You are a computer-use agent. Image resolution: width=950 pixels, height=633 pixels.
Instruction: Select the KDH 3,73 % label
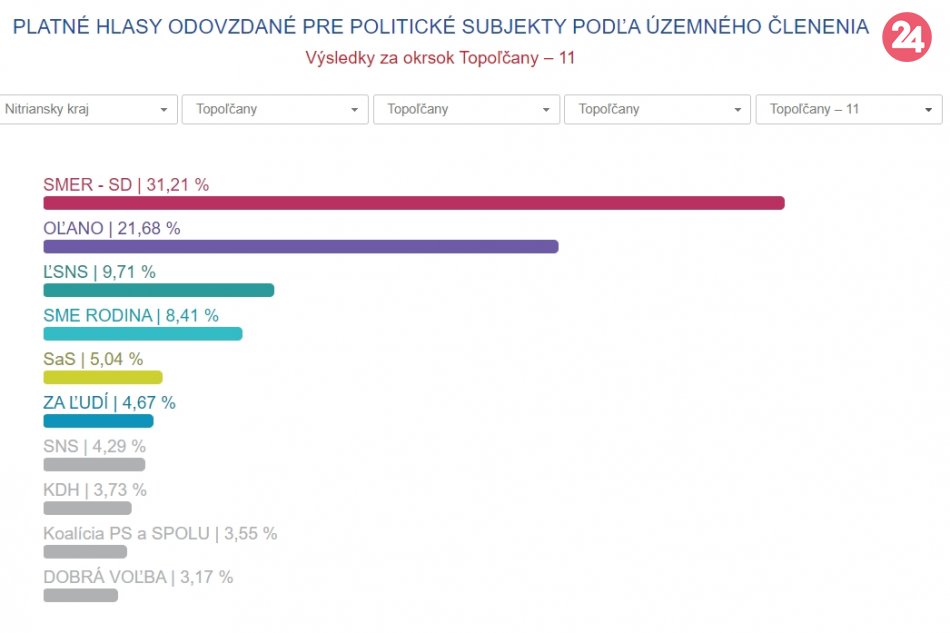pos(95,490)
